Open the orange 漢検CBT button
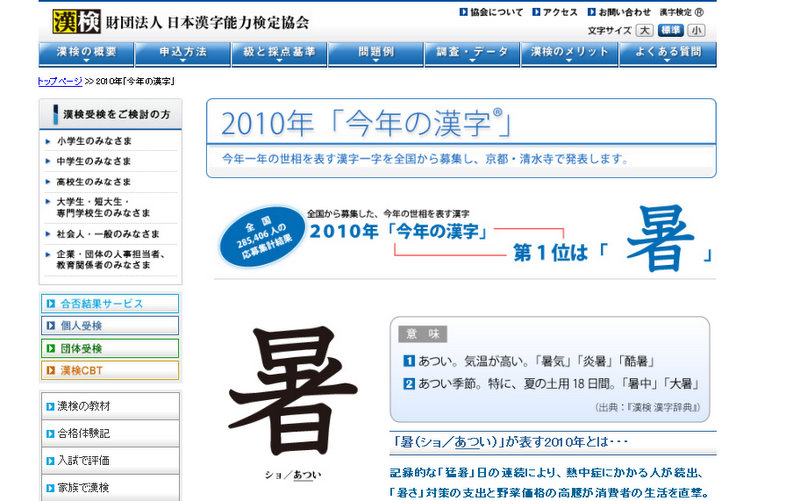This screenshot has width=800, height=501. coord(110,371)
